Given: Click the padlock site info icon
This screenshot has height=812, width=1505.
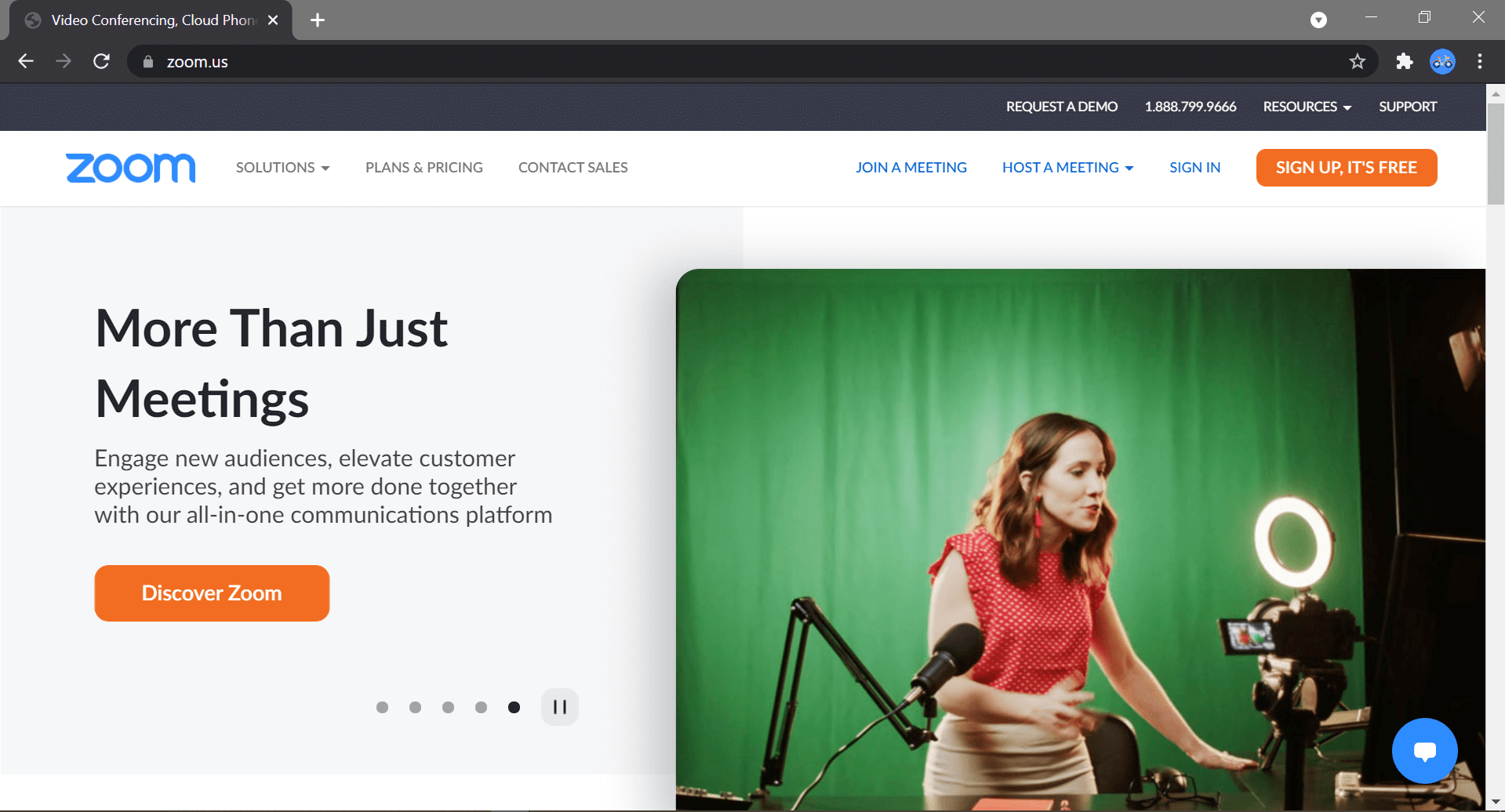Looking at the screenshot, I should tap(147, 61).
